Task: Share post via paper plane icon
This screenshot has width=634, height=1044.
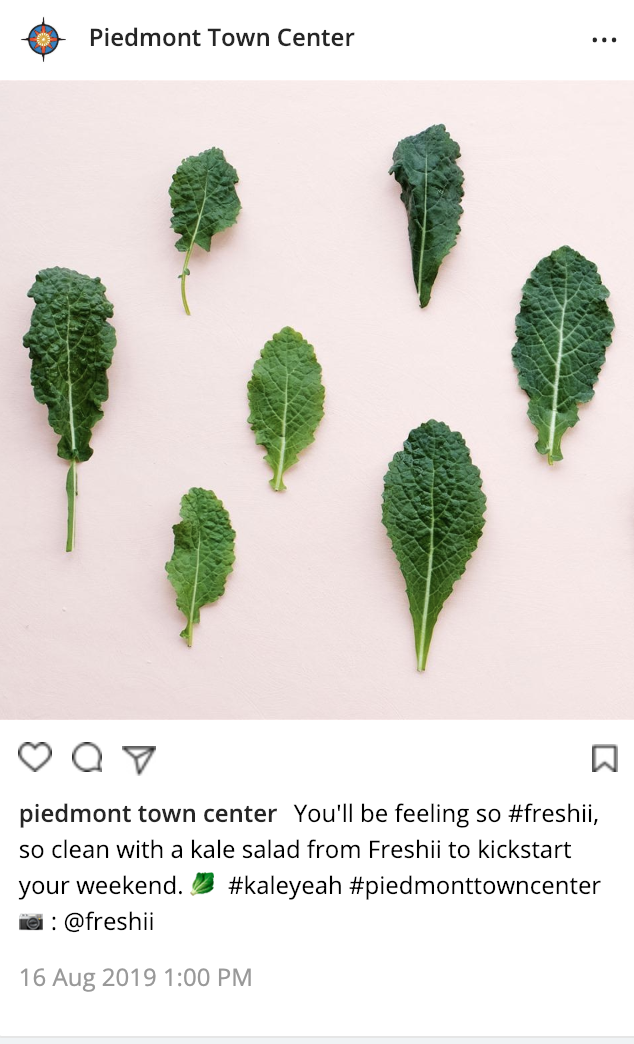Action: point(139,759)
